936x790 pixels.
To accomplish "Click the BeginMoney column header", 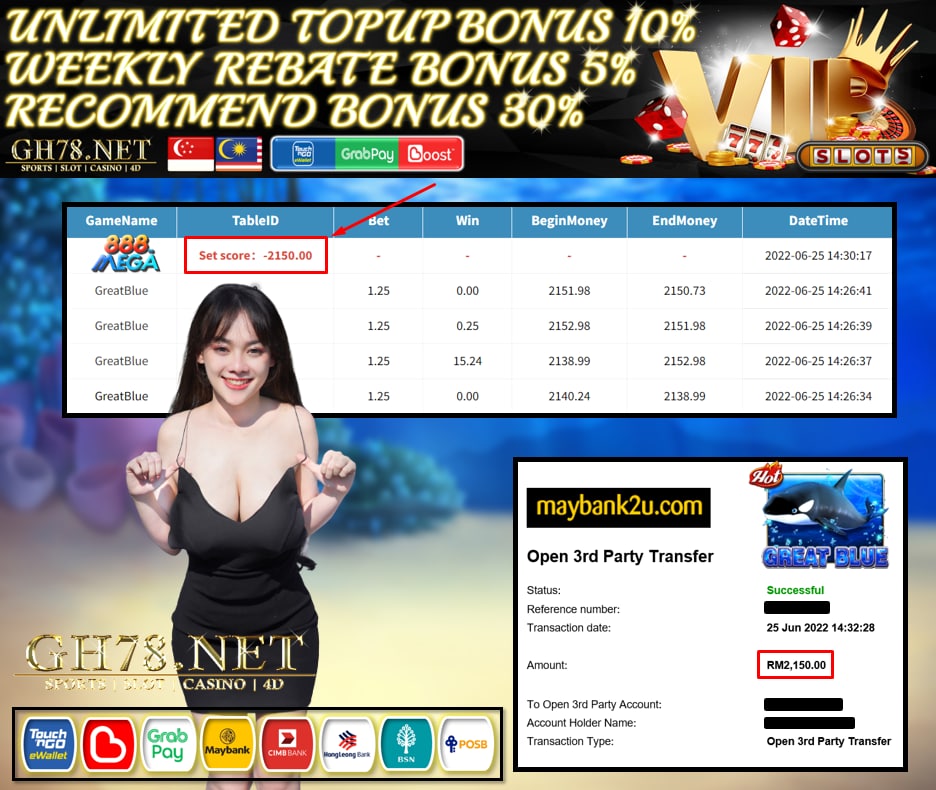I will [x=569, y=220].
